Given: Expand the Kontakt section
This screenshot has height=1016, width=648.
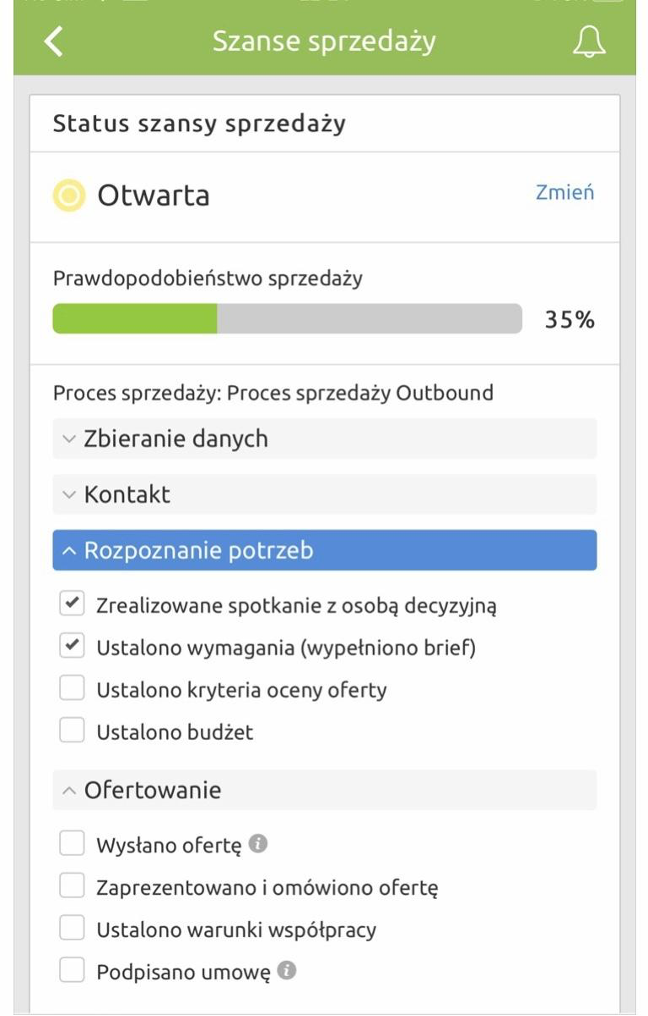Looking at the screenshot, I should (324, 494).
